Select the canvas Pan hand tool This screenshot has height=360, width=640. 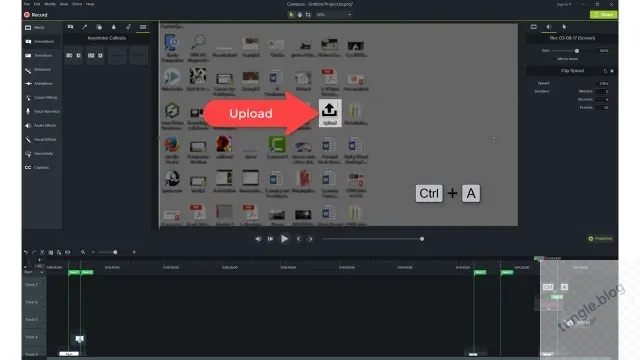click(x=300, y=15)
